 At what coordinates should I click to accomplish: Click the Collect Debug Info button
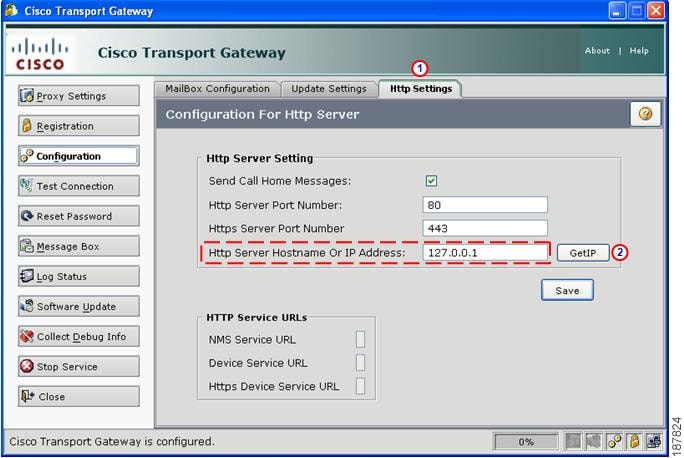point(79,336)
